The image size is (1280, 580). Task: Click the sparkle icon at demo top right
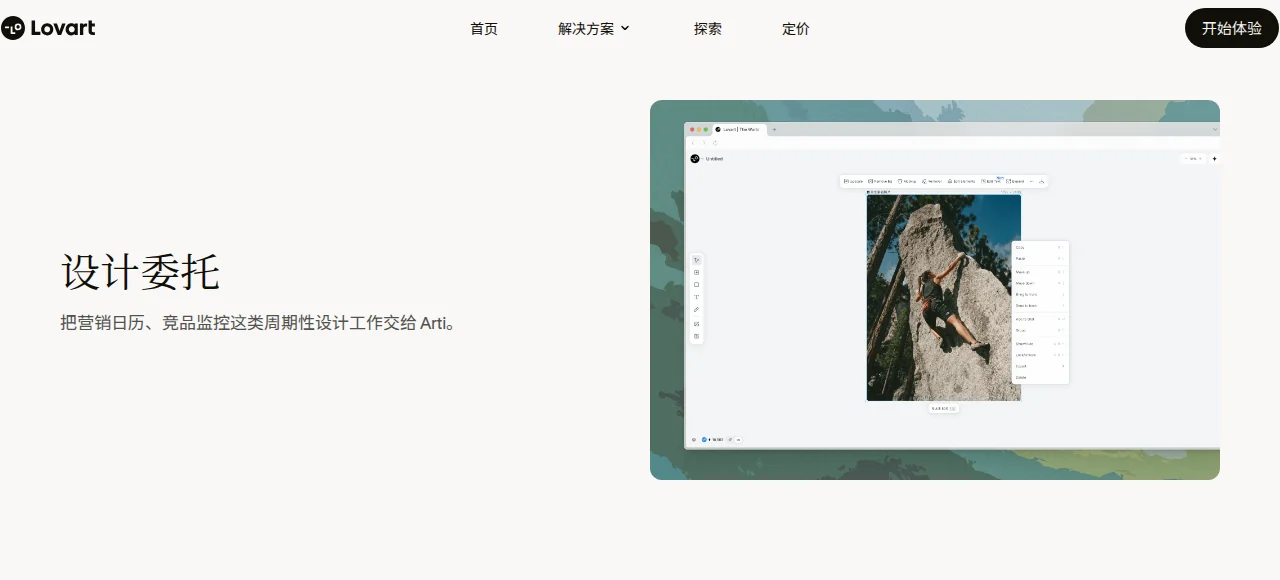(1214, 158)
